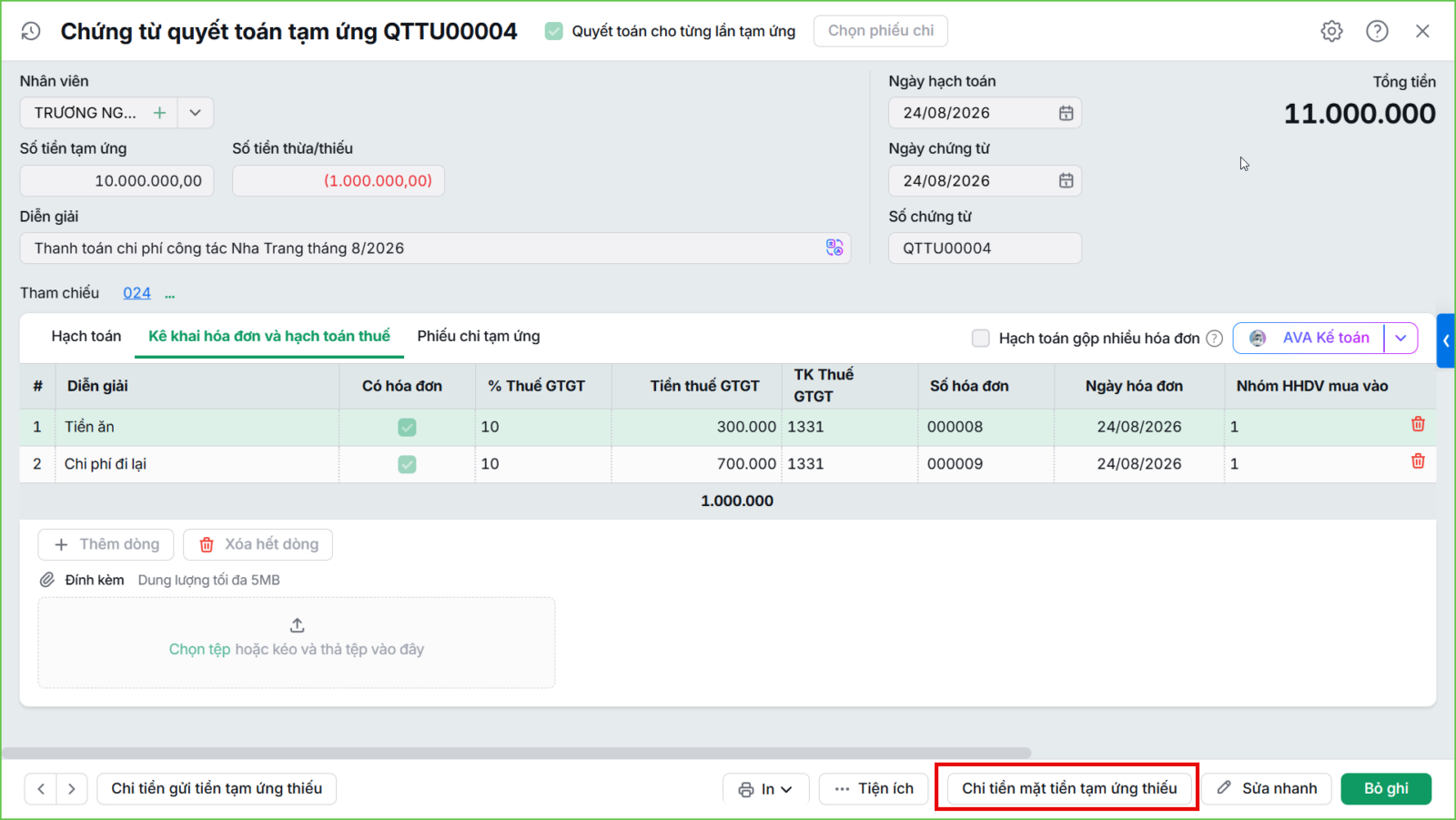The image size is (1456, 820).
Task: Open the reference link 024
Action: 136,293
